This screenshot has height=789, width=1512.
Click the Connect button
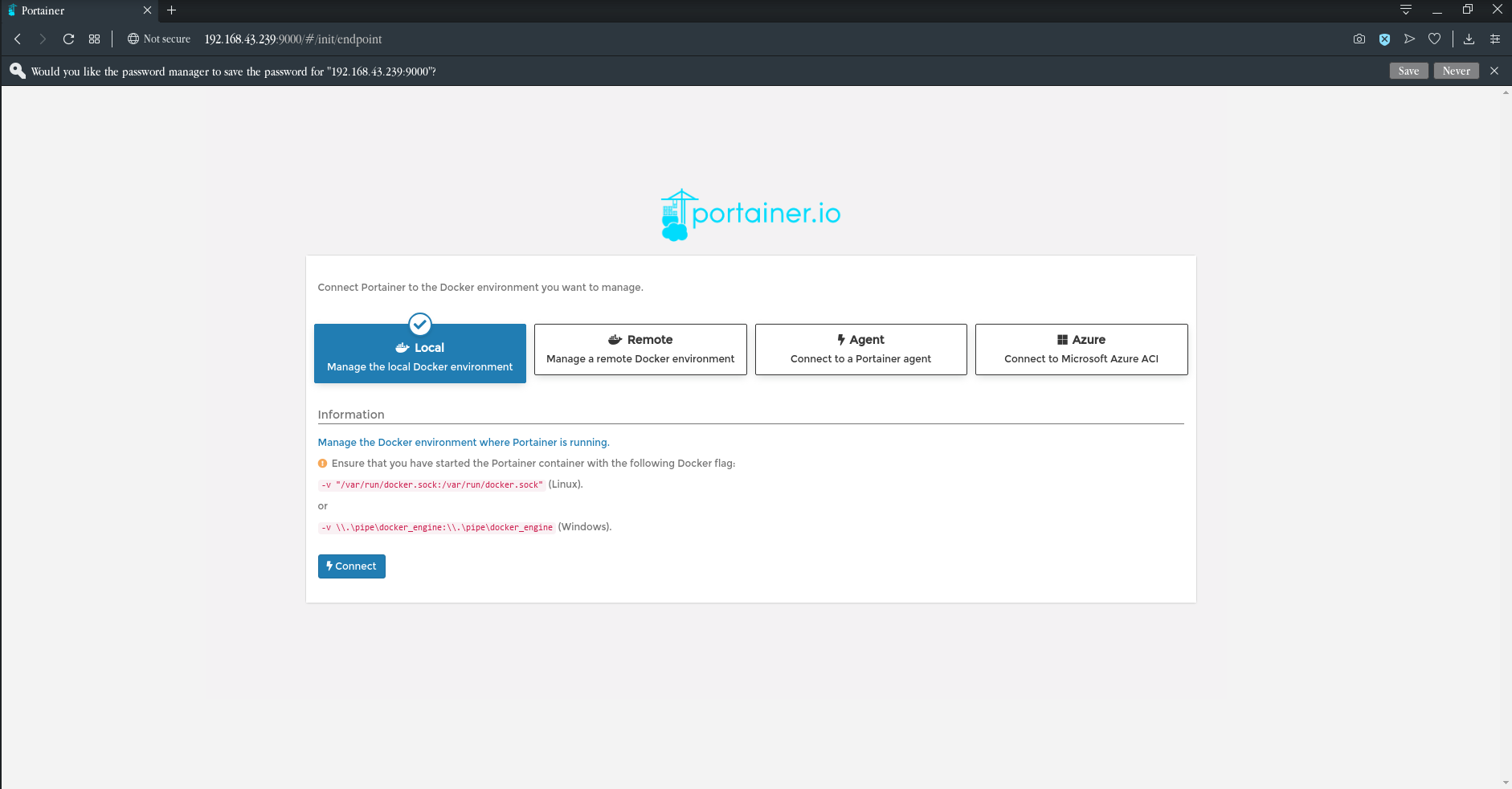pos(352,566)
